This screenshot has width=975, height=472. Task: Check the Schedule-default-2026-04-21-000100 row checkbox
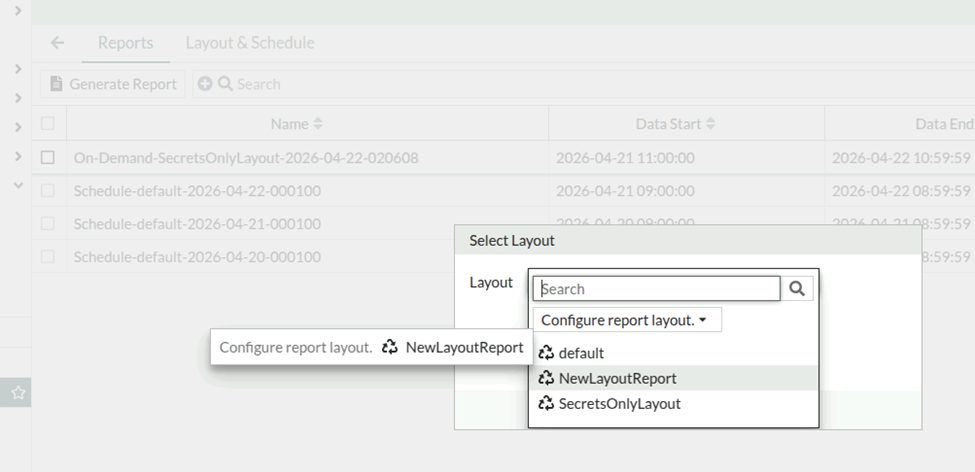48,223
